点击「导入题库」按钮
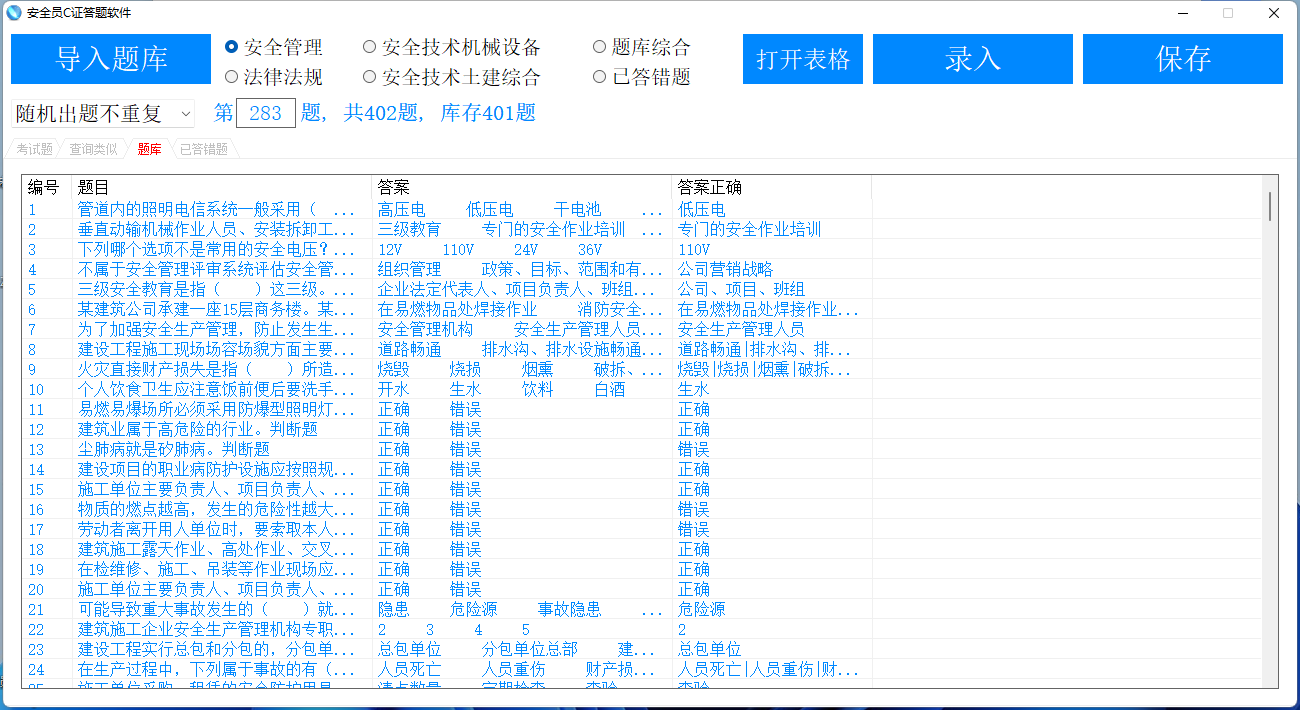The image size is (1300, 710). coord(110,59)
